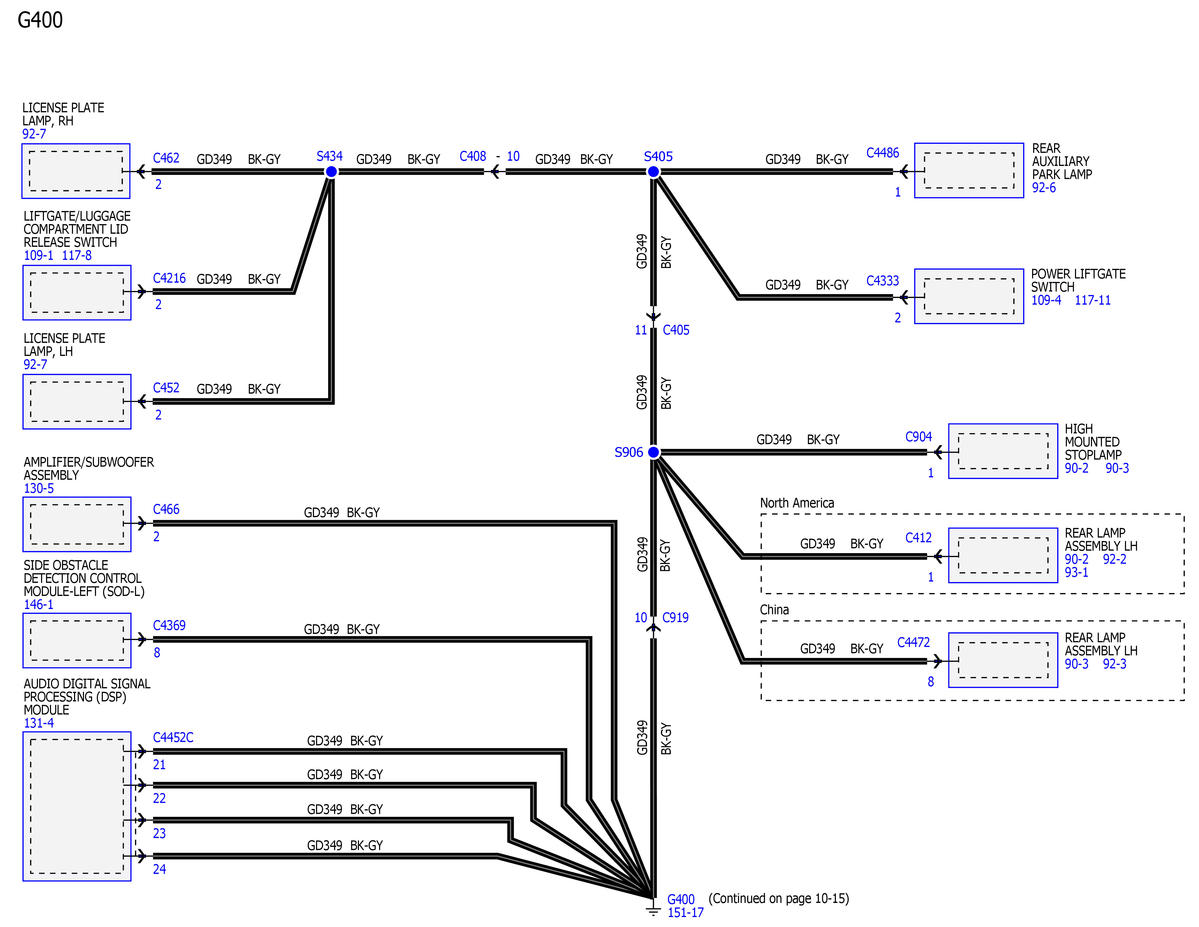Open the C4333 connector link
Screen dimensions: 1199x927
pyautogui.click(x=882, y=281)
